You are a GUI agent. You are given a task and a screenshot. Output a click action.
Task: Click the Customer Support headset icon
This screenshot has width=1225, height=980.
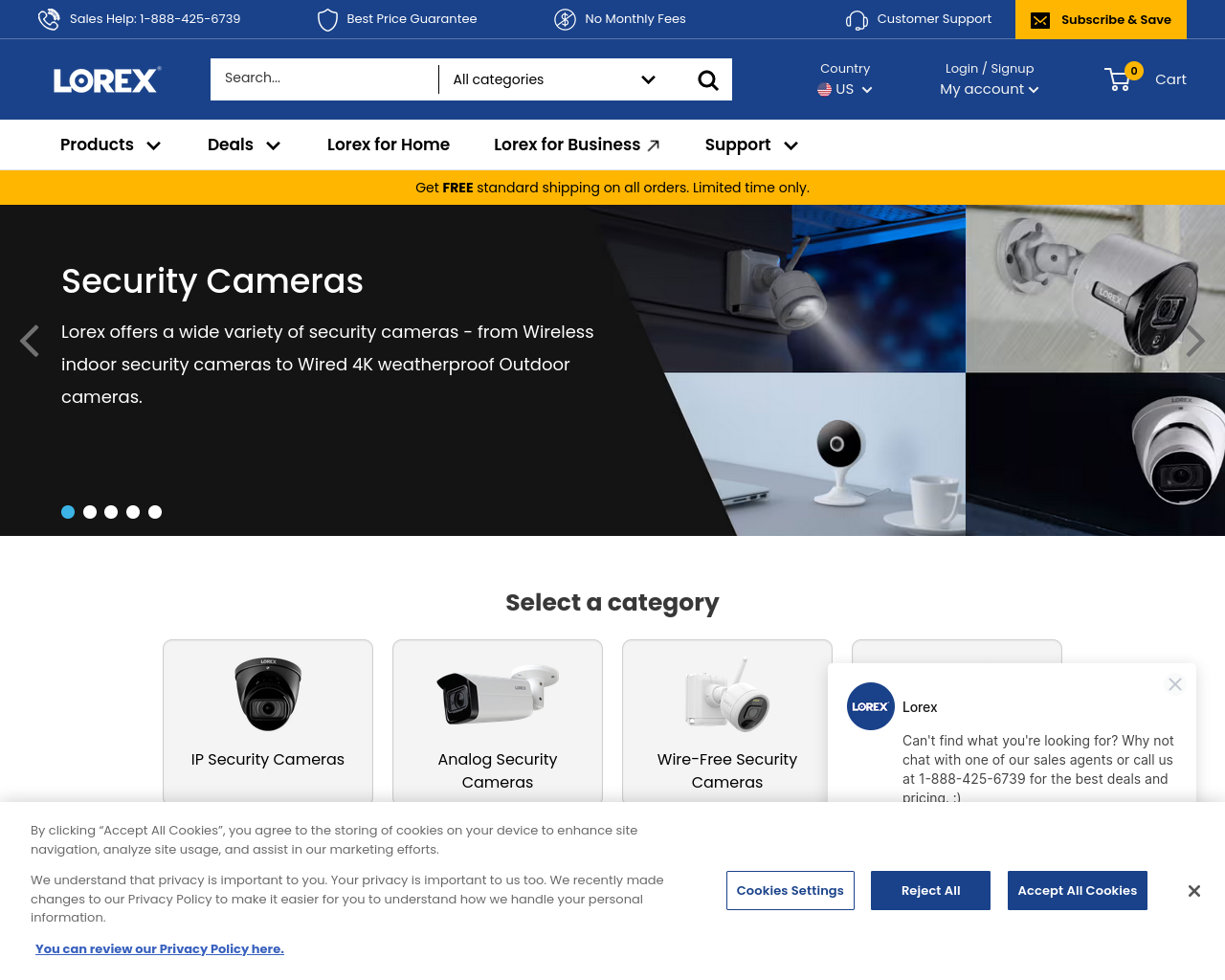click(x=857, y=19)
